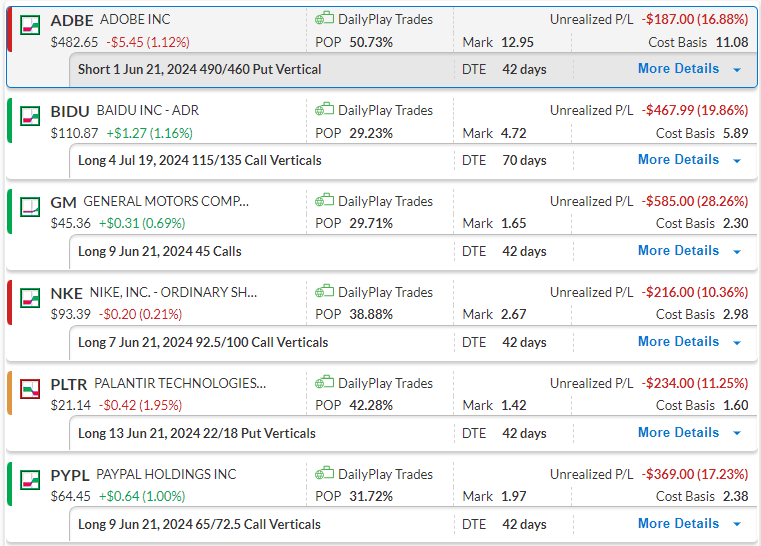Click the DailyPlay Trades portfolio icon in PYPL row
The height and width of the screenshot is (546, 761).
(324, 473)
